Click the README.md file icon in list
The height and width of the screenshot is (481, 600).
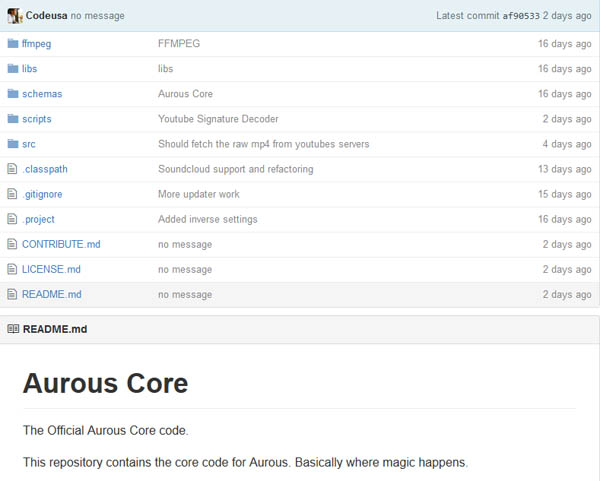tap(12, 294)
